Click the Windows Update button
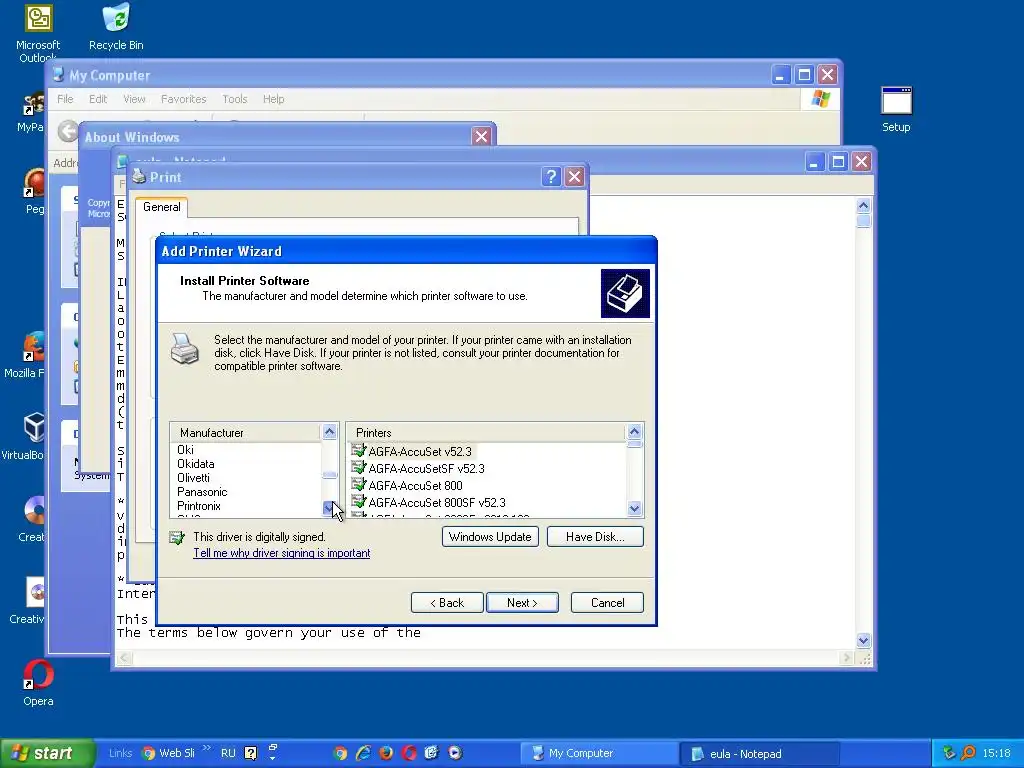Screen dimensions: 1024x768 coord(490,537)
